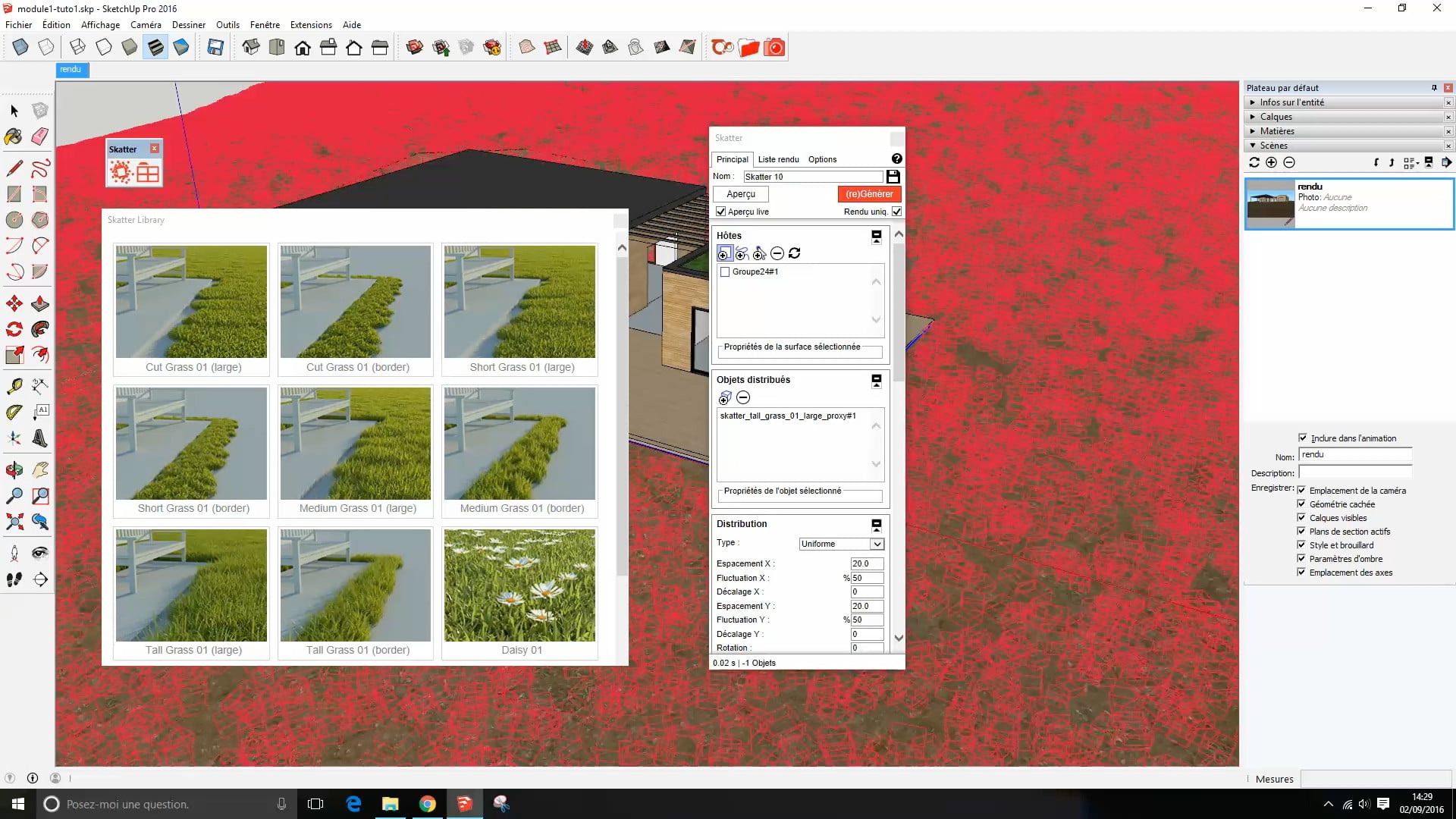The height and width of the screenshot is (819, 1456).
Task: Toggle Calques visibles checkbox
Action: point(1301,517)
